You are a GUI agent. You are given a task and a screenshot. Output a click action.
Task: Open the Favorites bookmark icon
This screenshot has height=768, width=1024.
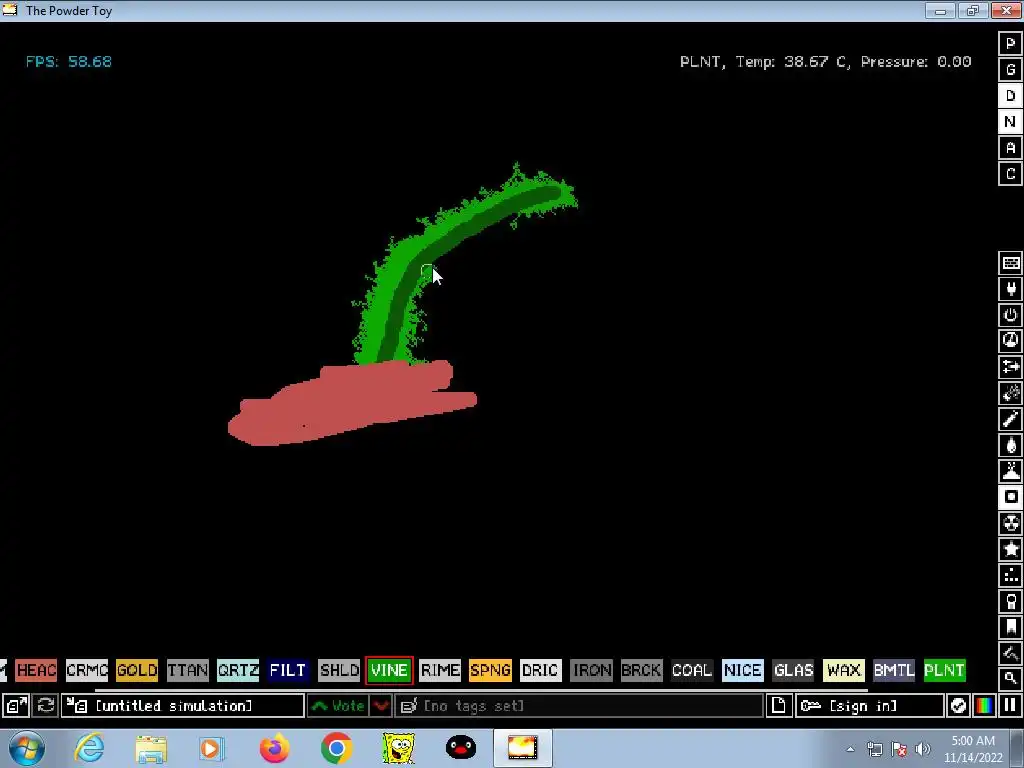(1010, 627)
